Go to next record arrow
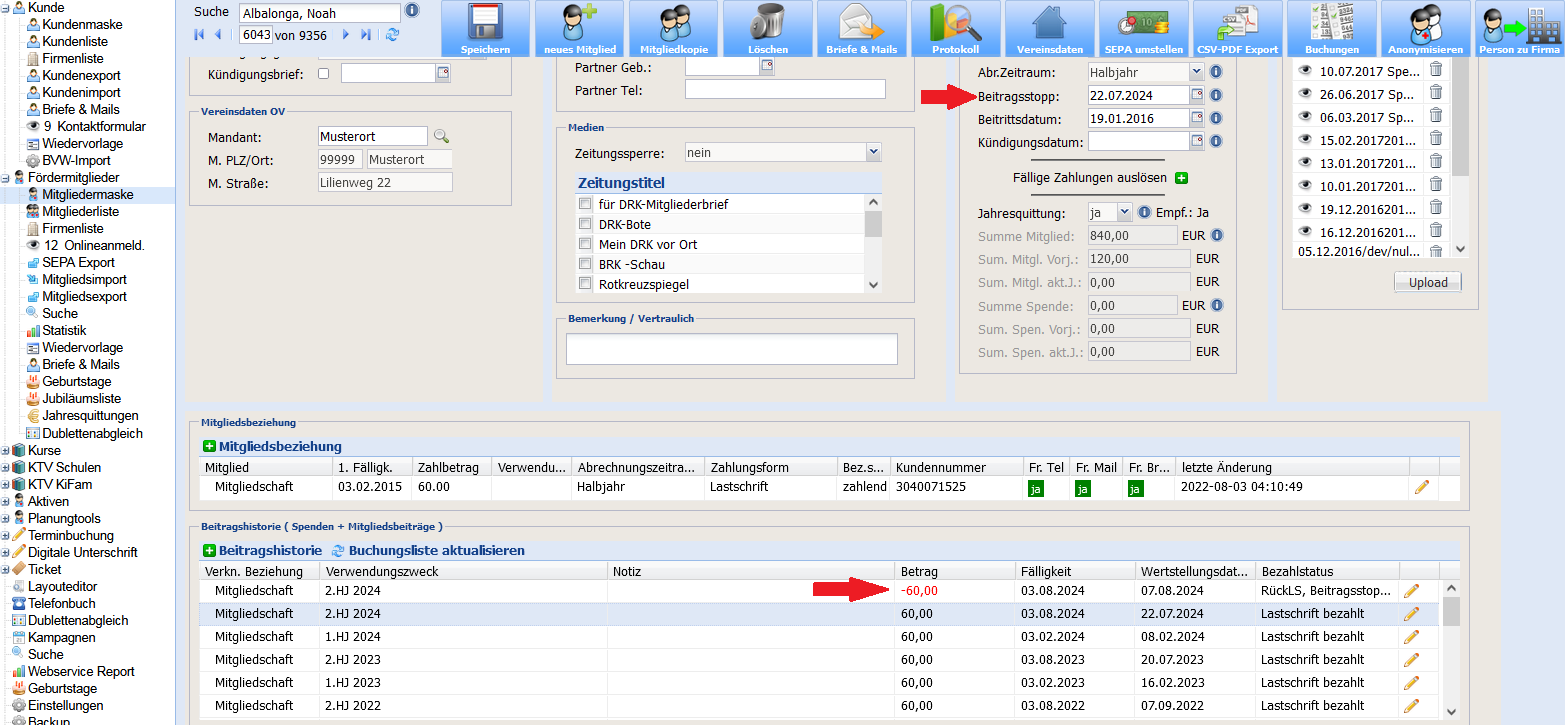The width and height of the screenshot is (1565, 725). click(346, 34)
